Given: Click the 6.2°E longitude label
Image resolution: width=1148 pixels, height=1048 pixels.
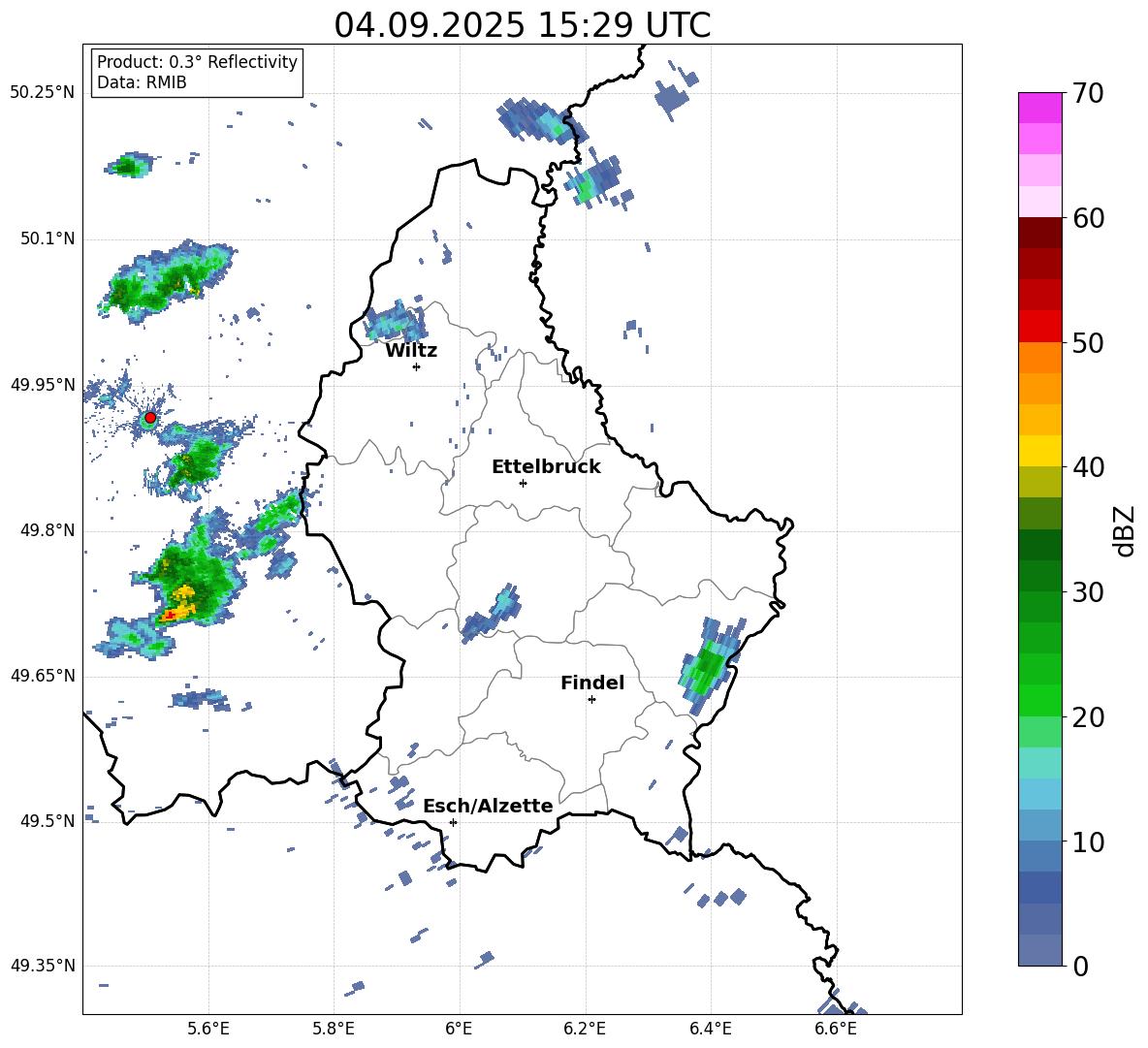Looking at the screenshot, I should coord(585,1029).
